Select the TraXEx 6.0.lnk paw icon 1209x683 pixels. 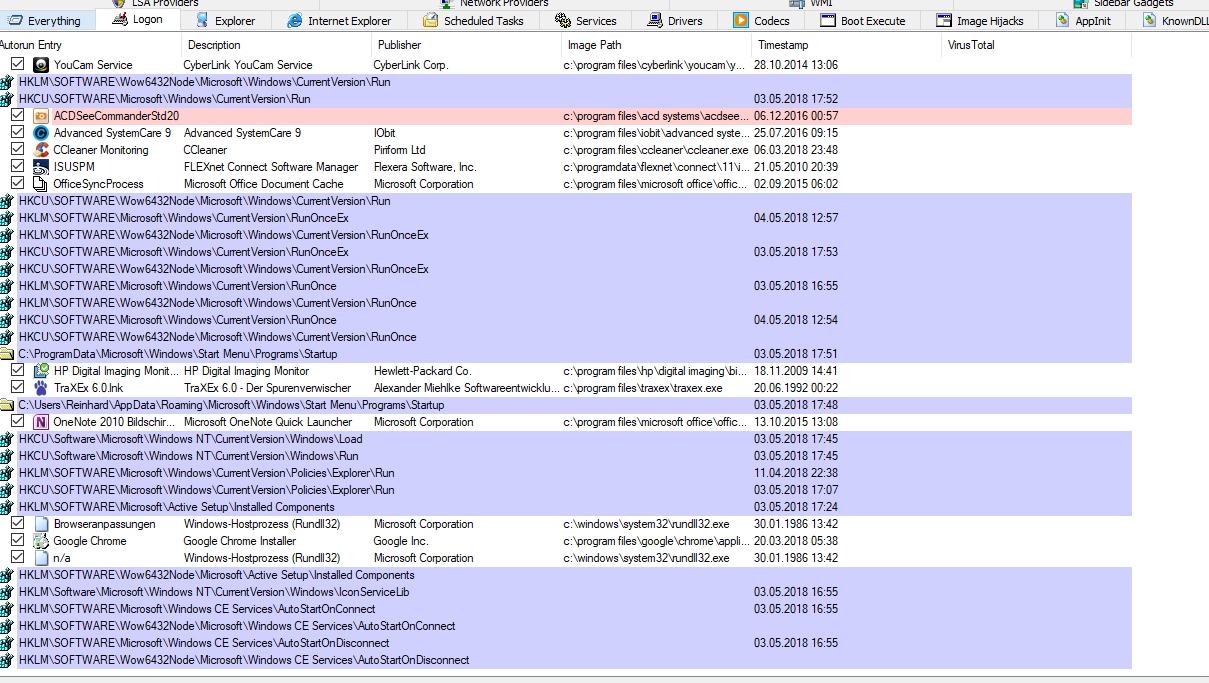coord(41,388)
